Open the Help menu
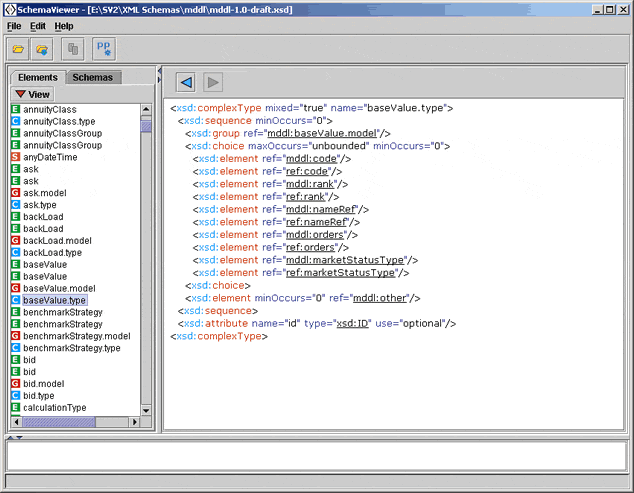Screen dimensions: 634x493 coord(64,26)
